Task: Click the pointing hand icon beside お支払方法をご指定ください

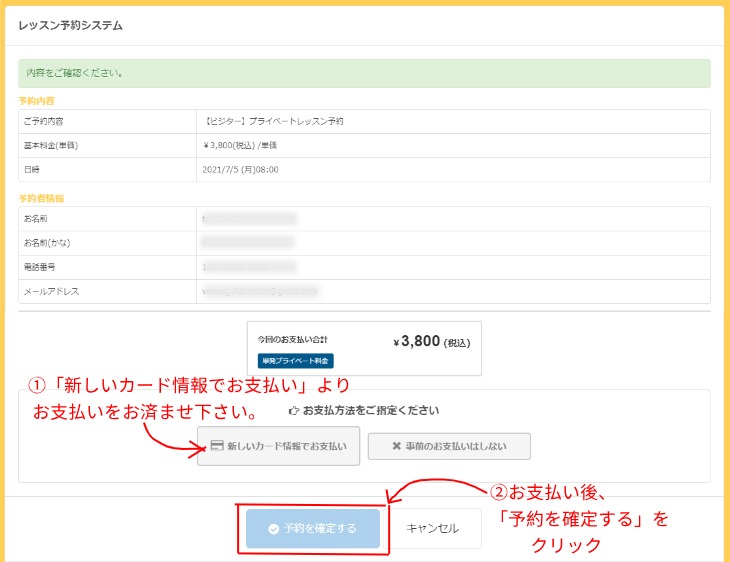Action: tap(294, 410)
